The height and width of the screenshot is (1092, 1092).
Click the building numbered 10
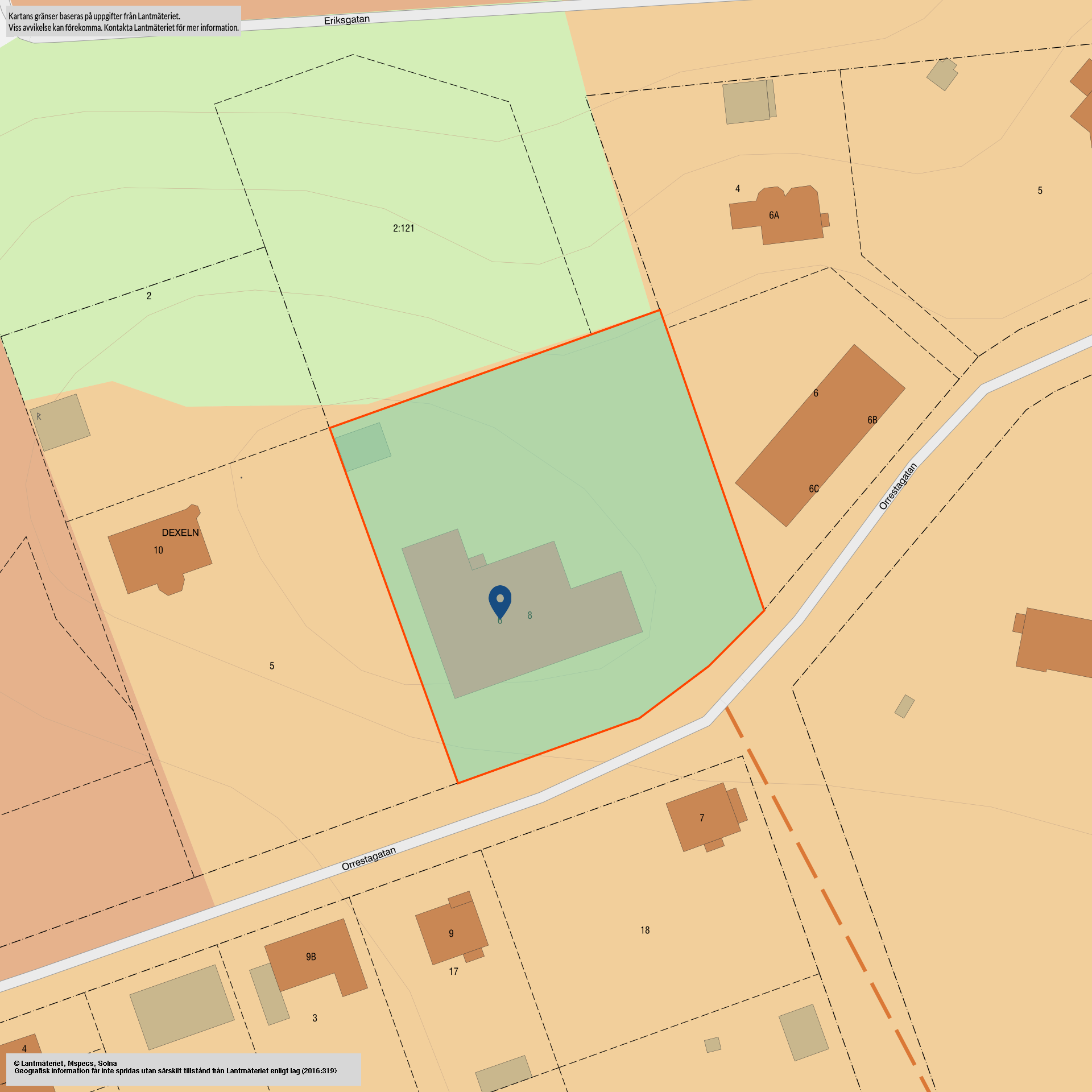pos(158,550)
